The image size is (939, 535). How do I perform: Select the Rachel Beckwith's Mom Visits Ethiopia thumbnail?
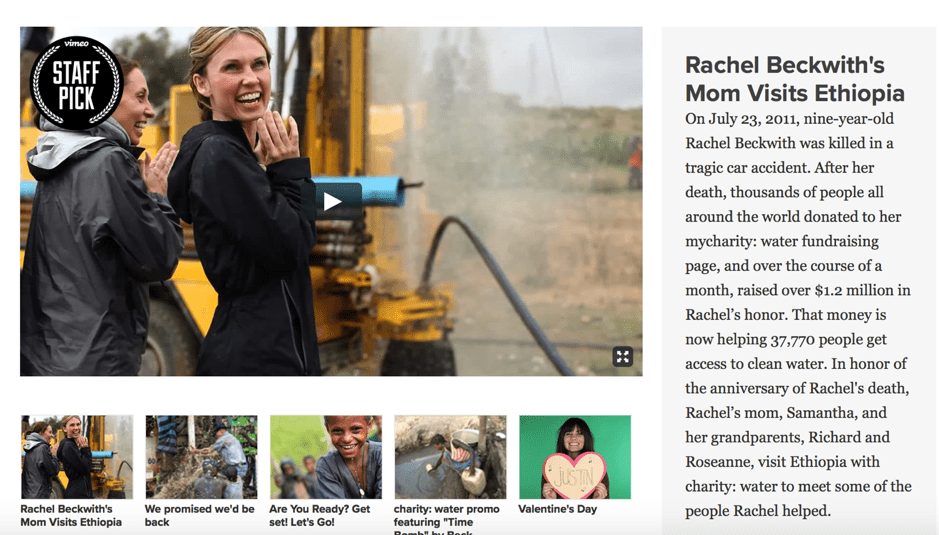[x=77, y=457]
